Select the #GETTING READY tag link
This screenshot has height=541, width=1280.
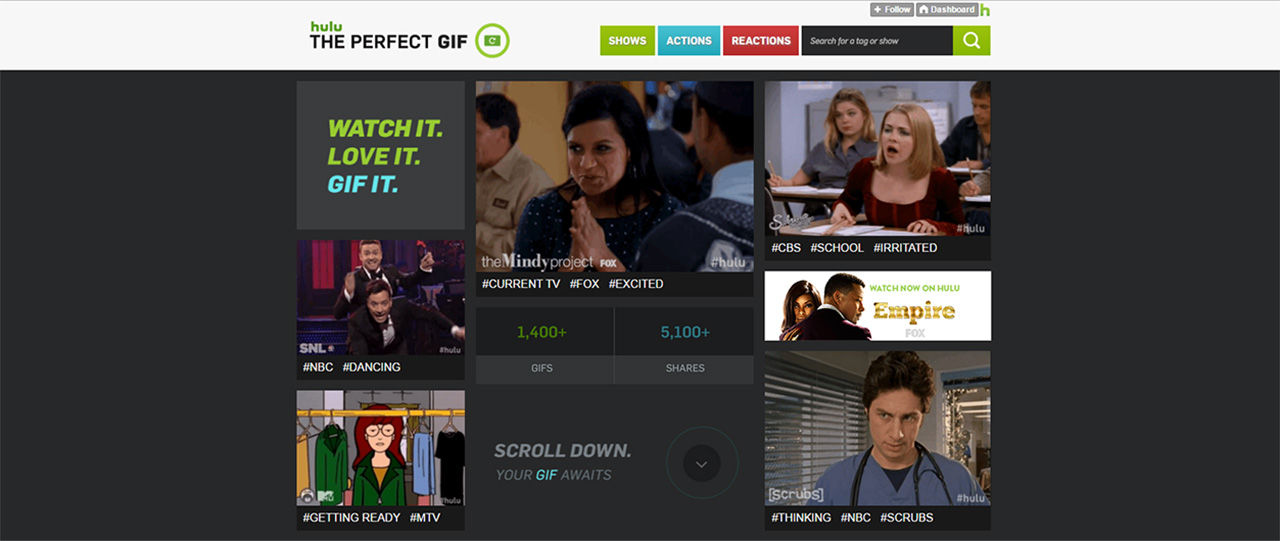coord(351,518)
